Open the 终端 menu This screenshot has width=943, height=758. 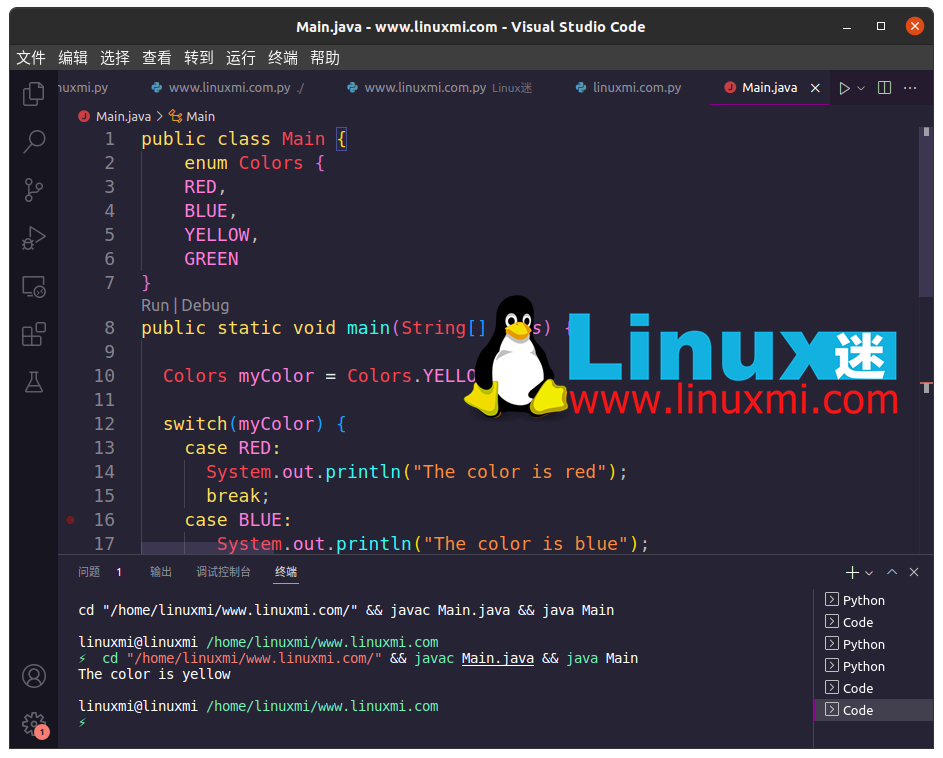click(x=283, y=58)
